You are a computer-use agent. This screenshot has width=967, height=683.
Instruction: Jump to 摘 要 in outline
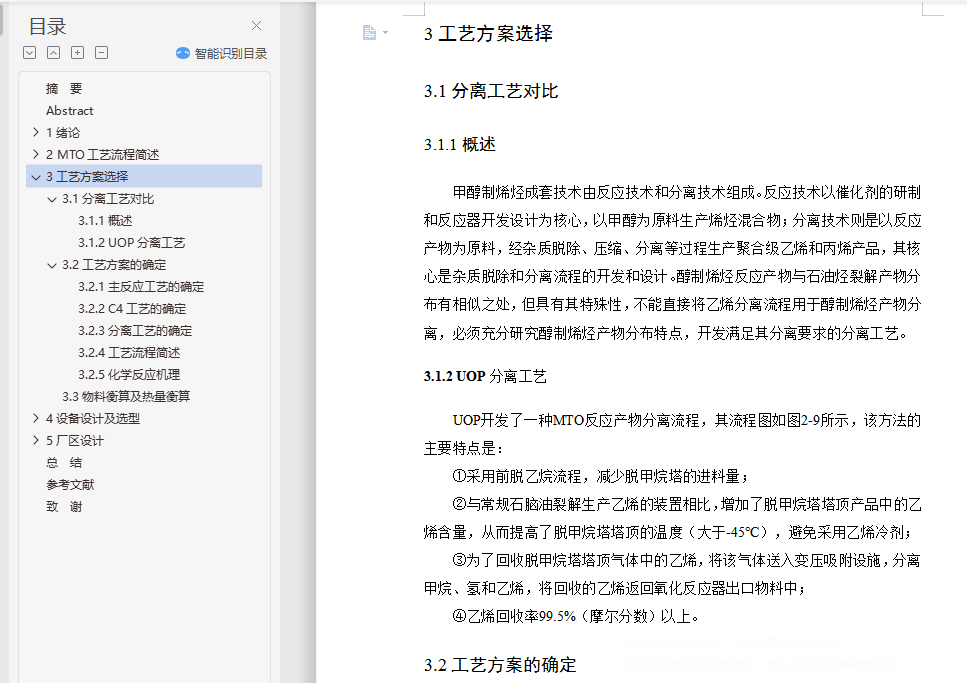64,89
